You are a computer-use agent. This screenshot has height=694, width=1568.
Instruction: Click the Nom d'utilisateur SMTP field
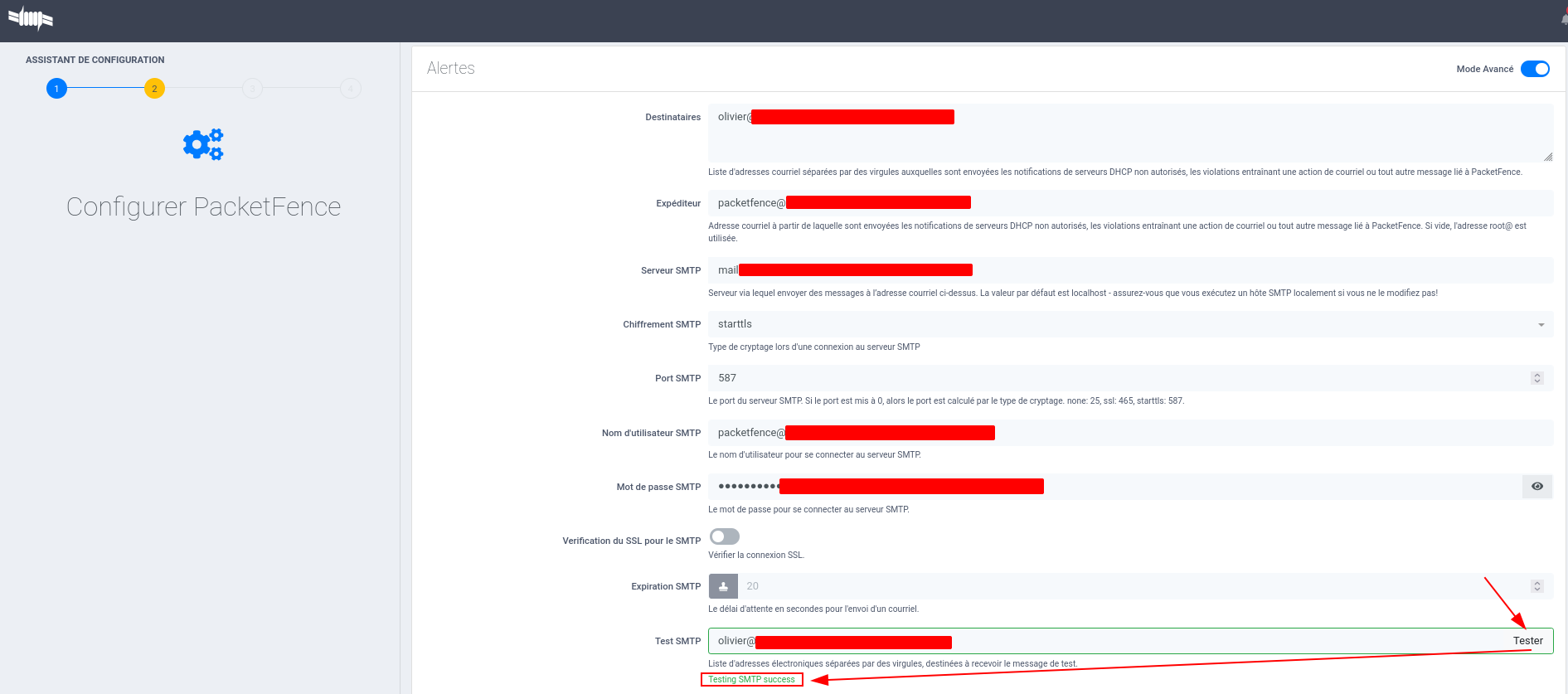click(1131, 433)
